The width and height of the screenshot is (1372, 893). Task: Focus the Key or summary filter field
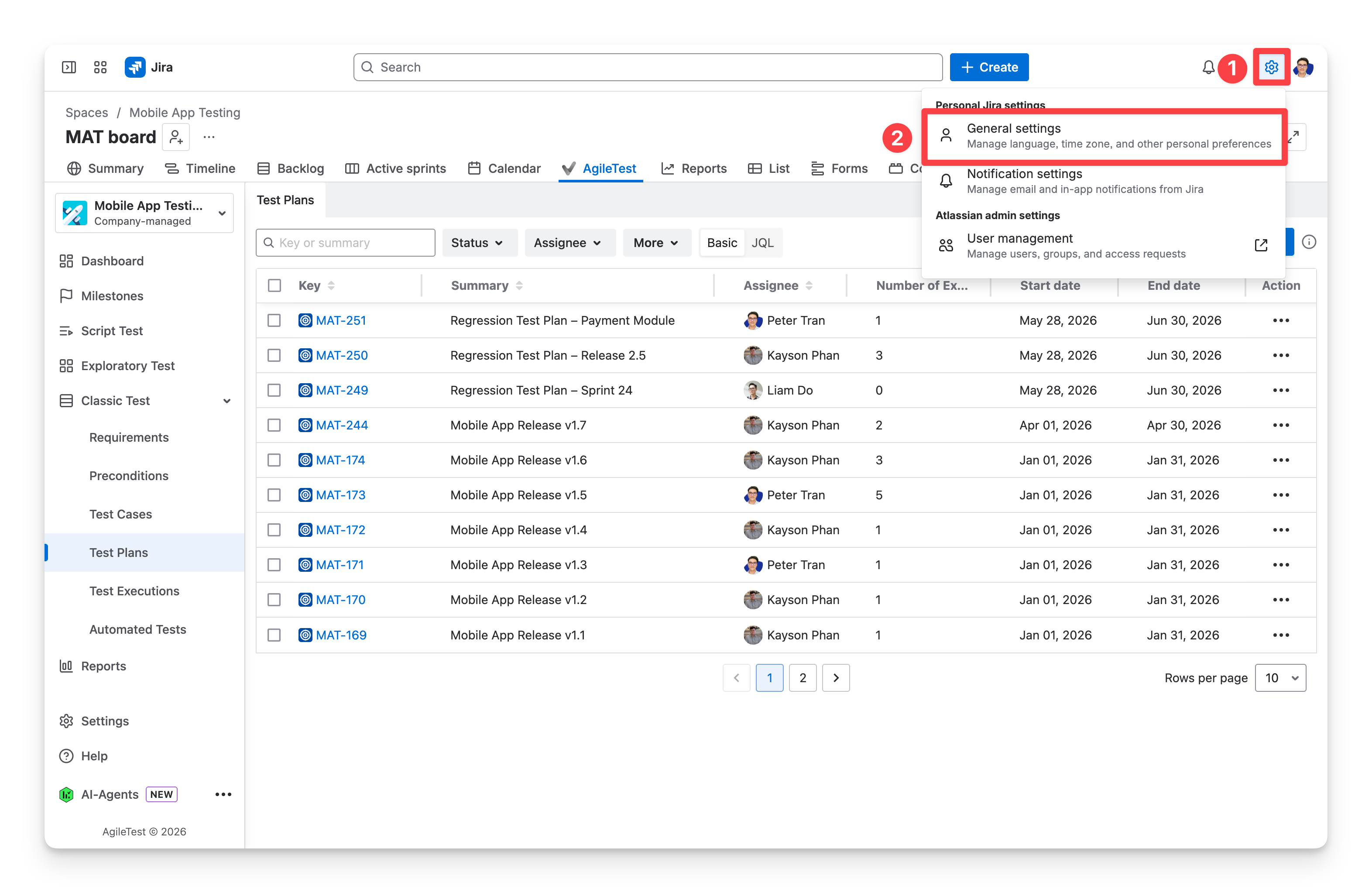pos(345,243)
